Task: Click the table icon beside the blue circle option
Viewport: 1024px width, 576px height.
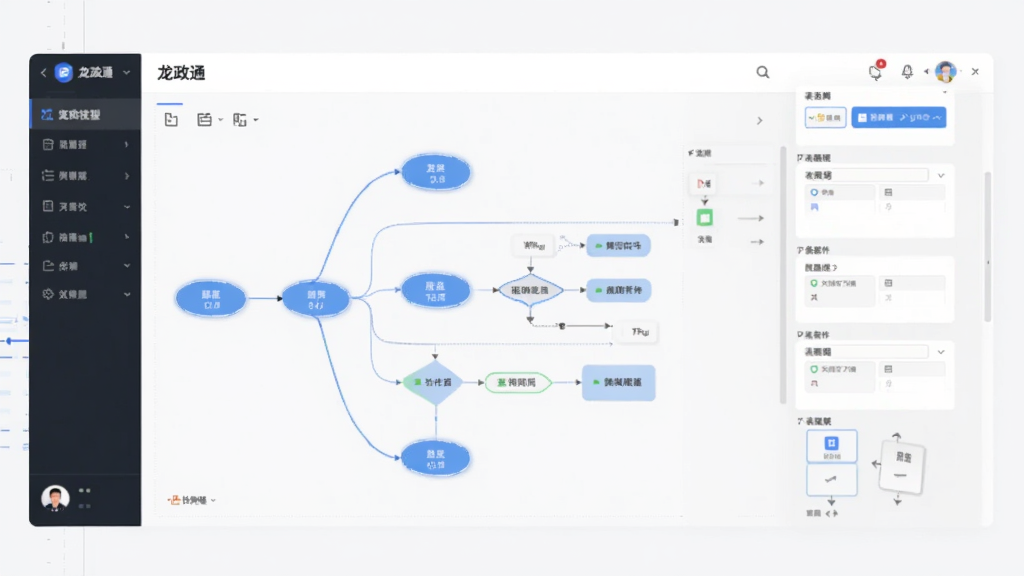Action: [x=888, y=193]
